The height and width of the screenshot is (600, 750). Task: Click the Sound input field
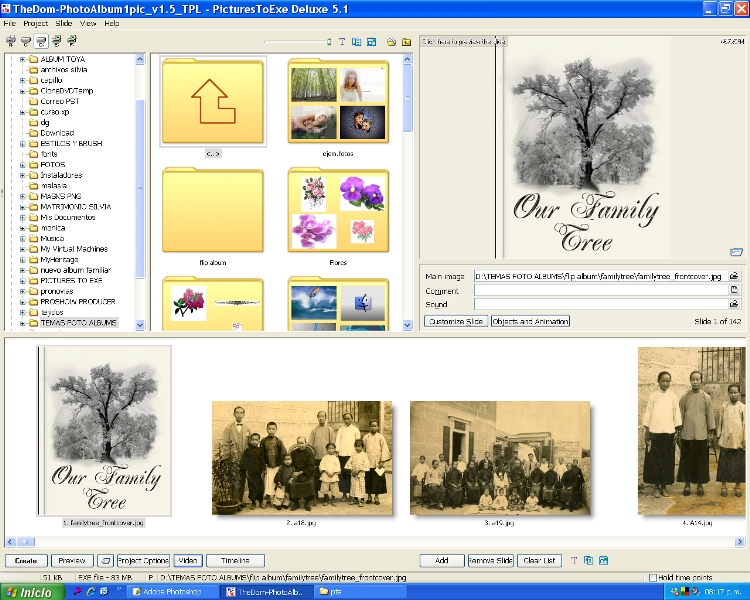click(601, 304)
